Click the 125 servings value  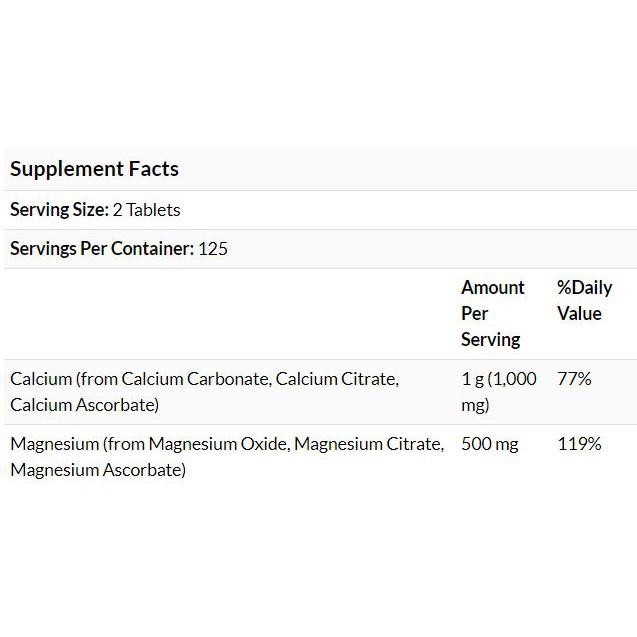213,249
